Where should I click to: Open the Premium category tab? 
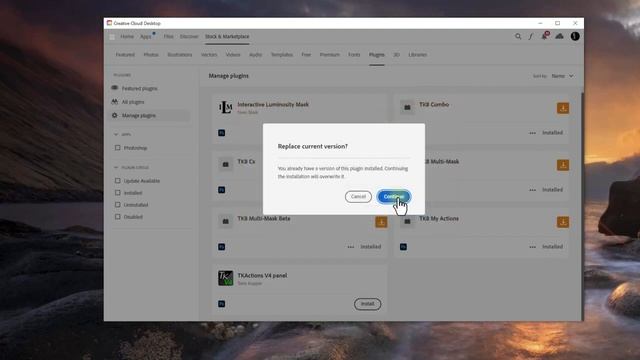tap(329, 55)
